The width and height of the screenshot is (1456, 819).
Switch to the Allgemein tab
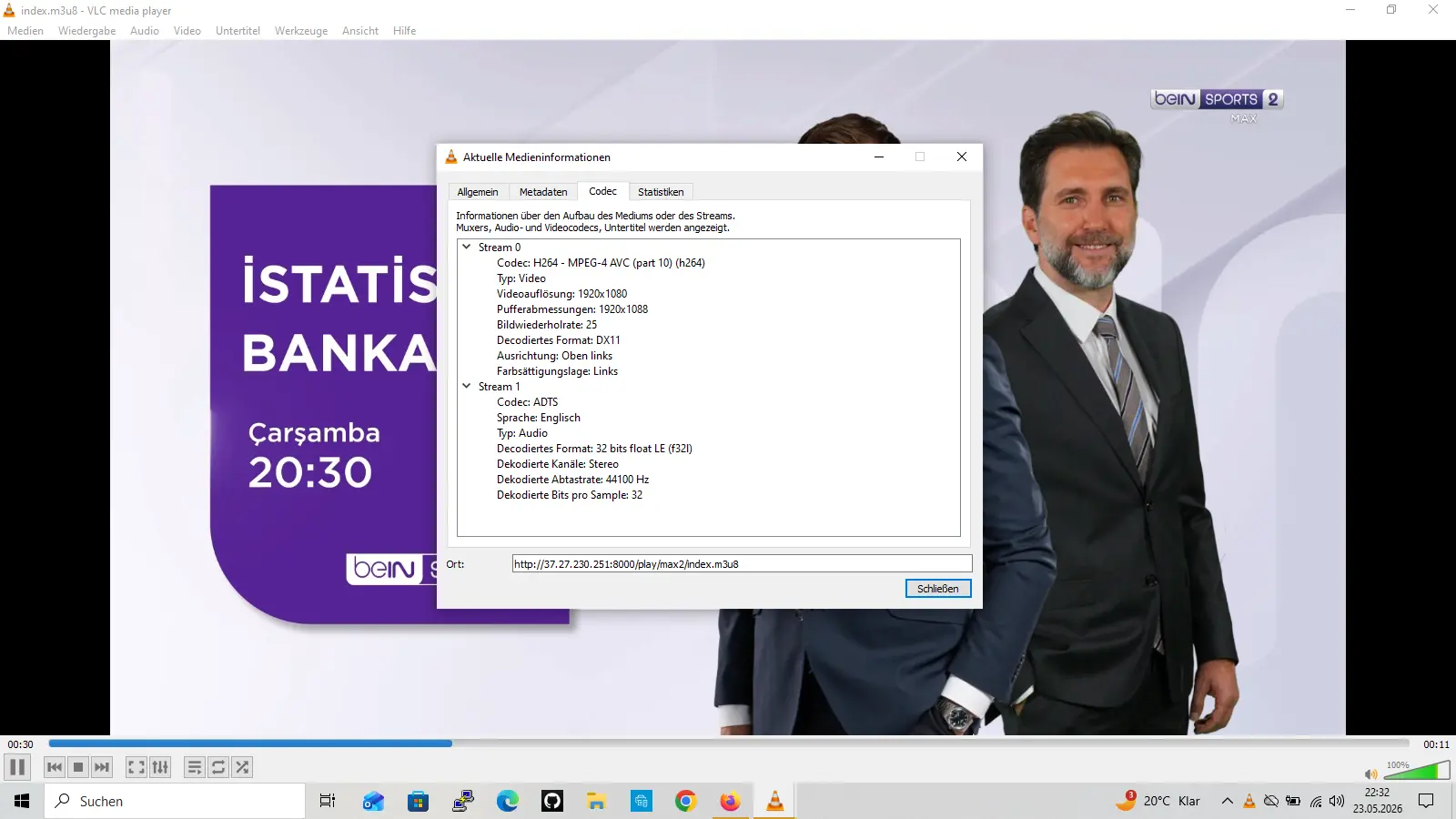click(x=478, y=192)
